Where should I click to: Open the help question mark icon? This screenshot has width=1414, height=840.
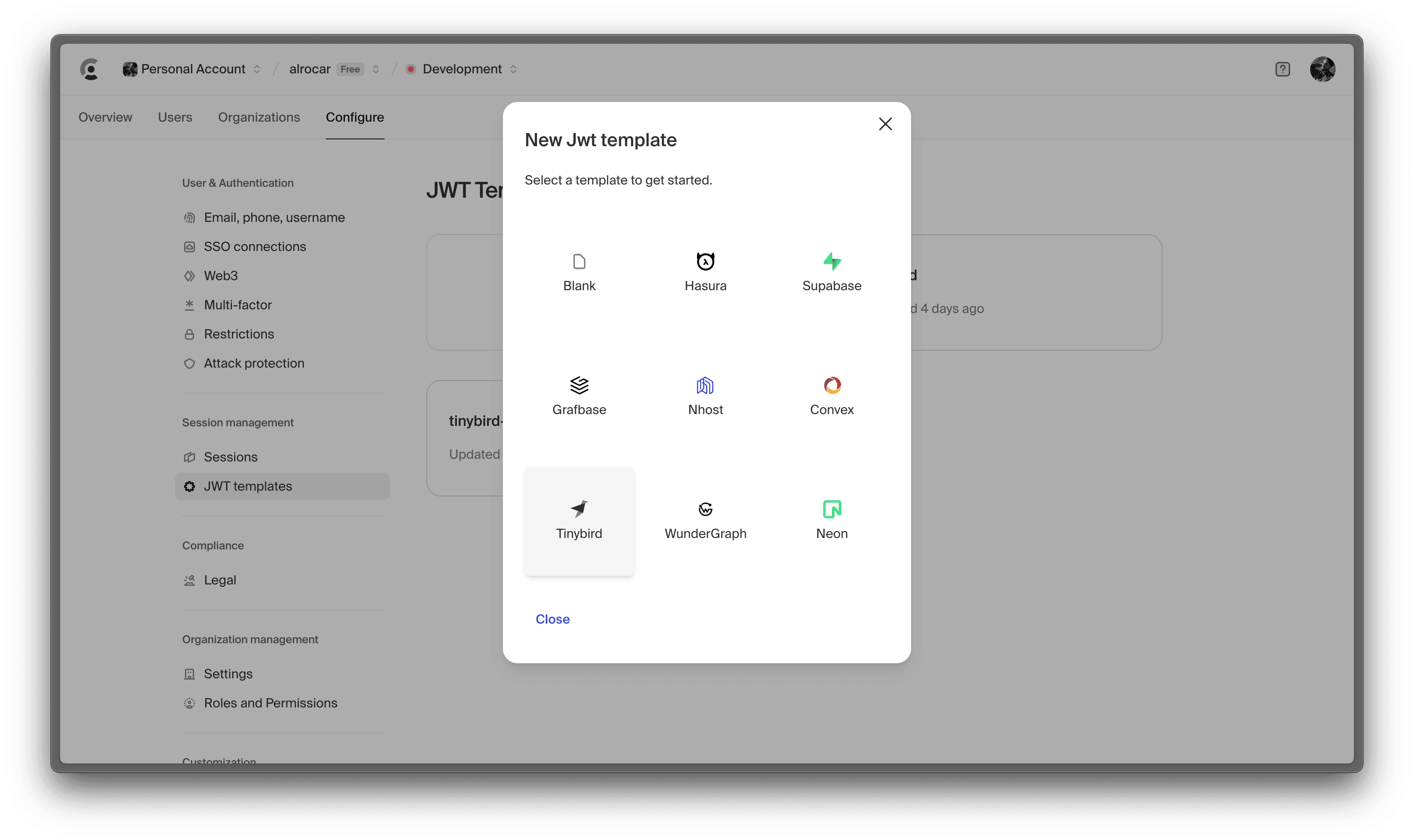(1282, 69)
